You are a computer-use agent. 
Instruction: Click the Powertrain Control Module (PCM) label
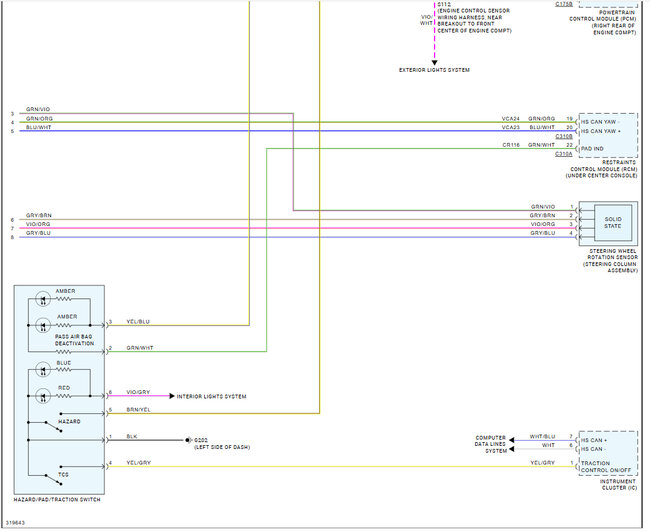602,22
